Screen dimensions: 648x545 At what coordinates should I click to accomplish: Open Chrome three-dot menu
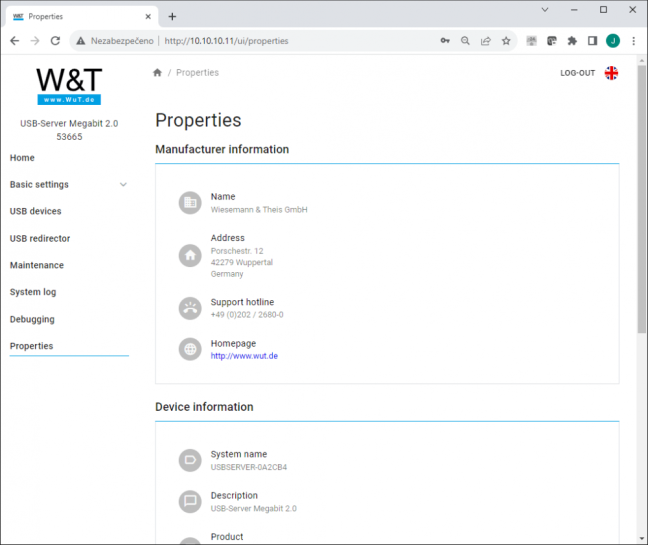pyautogui.click(x=633, y=40)
